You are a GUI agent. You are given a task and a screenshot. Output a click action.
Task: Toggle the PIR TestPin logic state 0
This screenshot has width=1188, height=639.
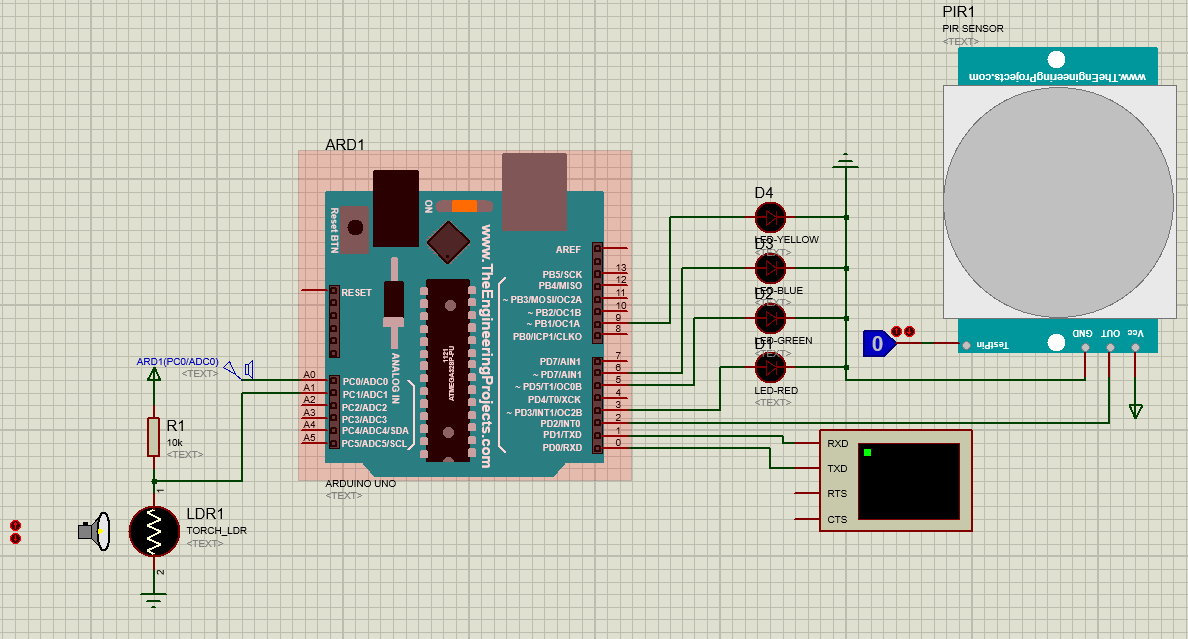point(879,343)
